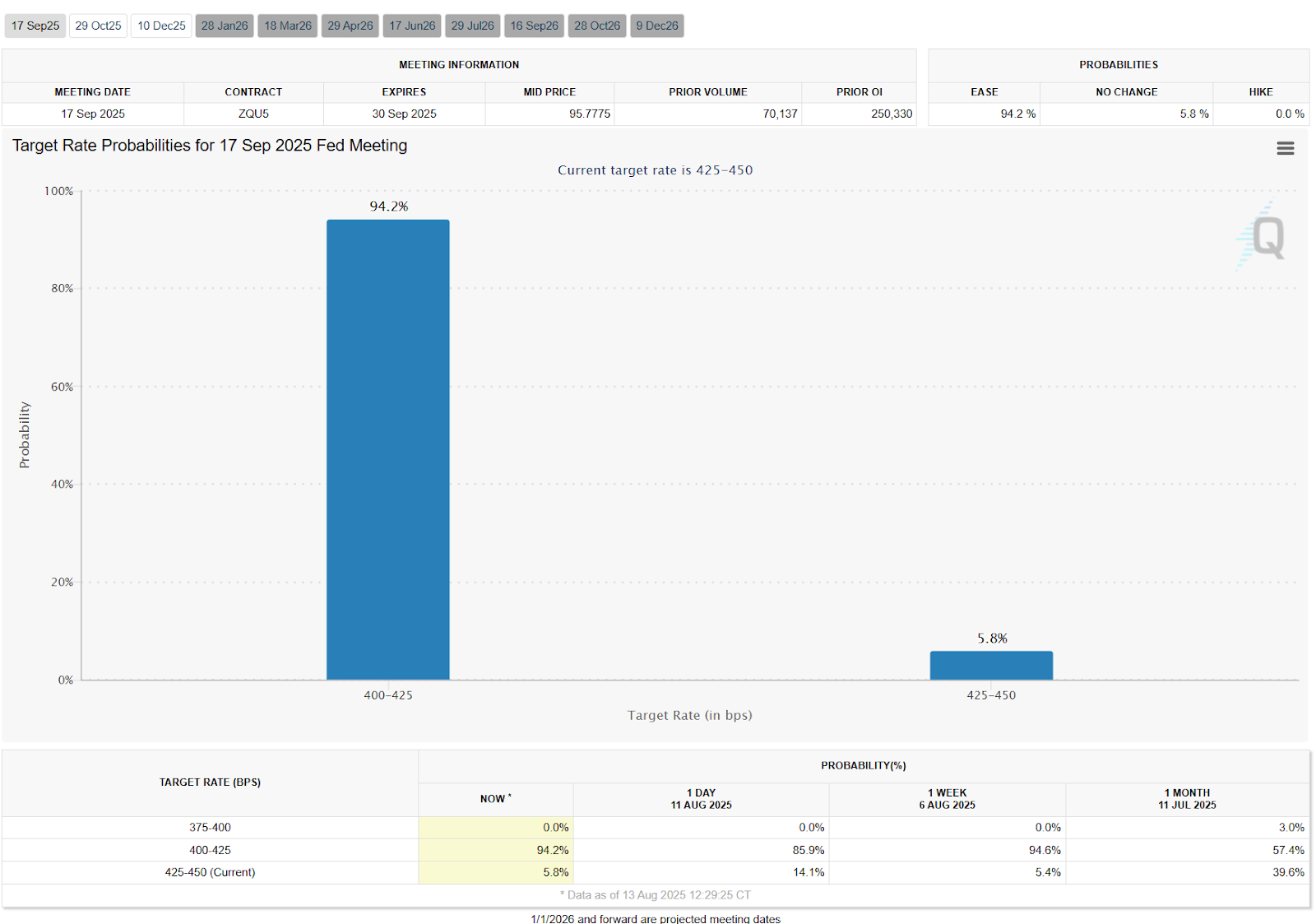View the 29 Apr26 meeting tab
Screen dimensions: 1316x924
[x=350, y=26]
